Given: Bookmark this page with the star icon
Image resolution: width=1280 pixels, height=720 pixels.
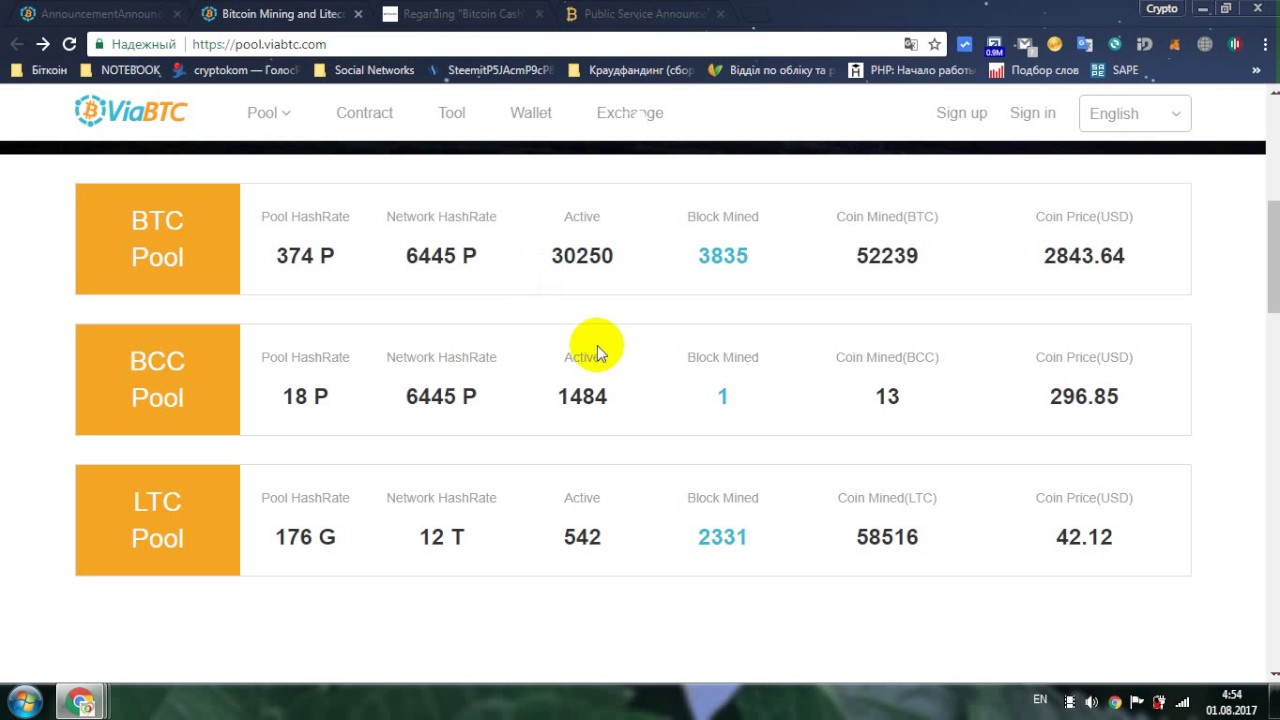Looking at the screenshot, I should (934, 44).
